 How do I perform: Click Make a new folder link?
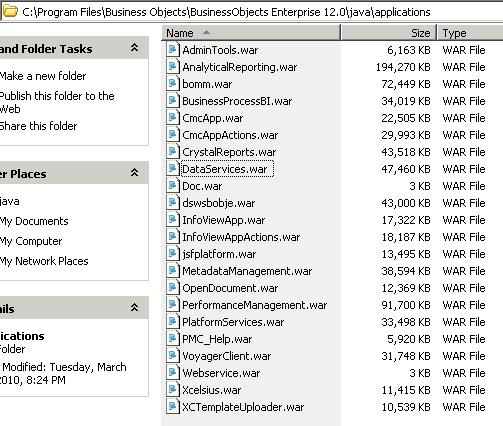click(x=43, y=76)
